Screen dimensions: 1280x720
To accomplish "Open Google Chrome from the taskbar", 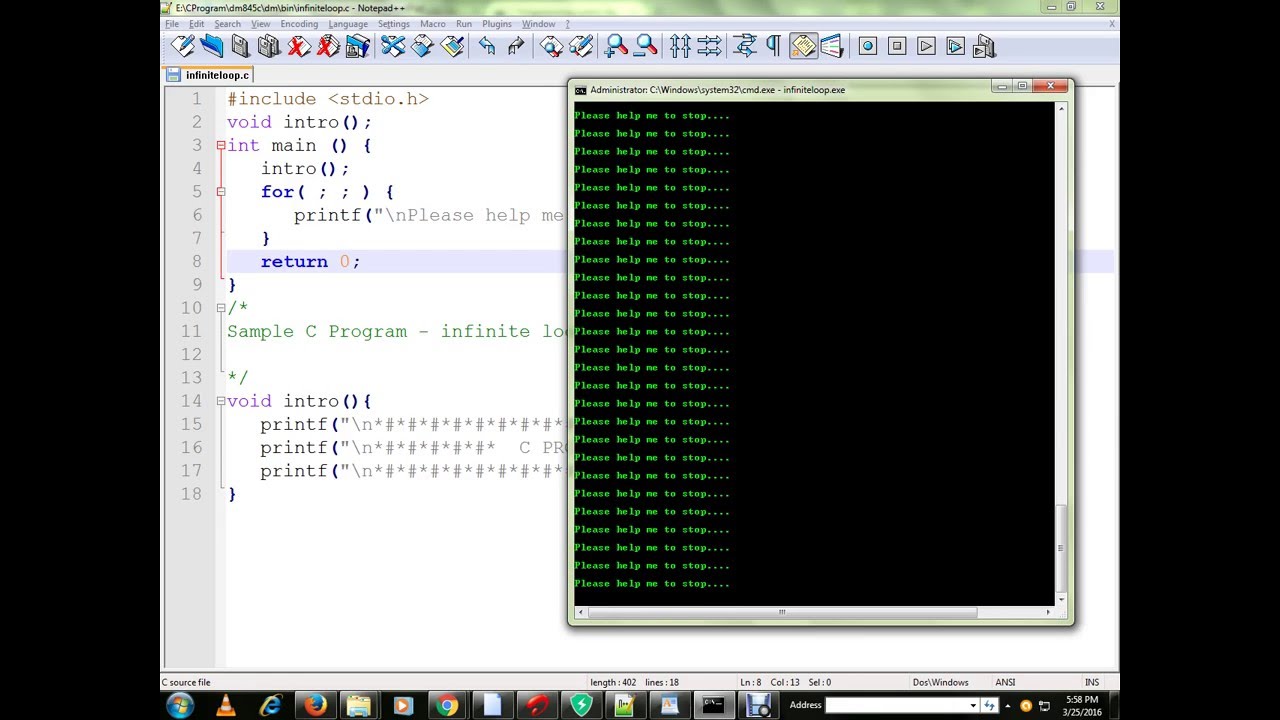I will pyautogui.click(x=447, y=705).
